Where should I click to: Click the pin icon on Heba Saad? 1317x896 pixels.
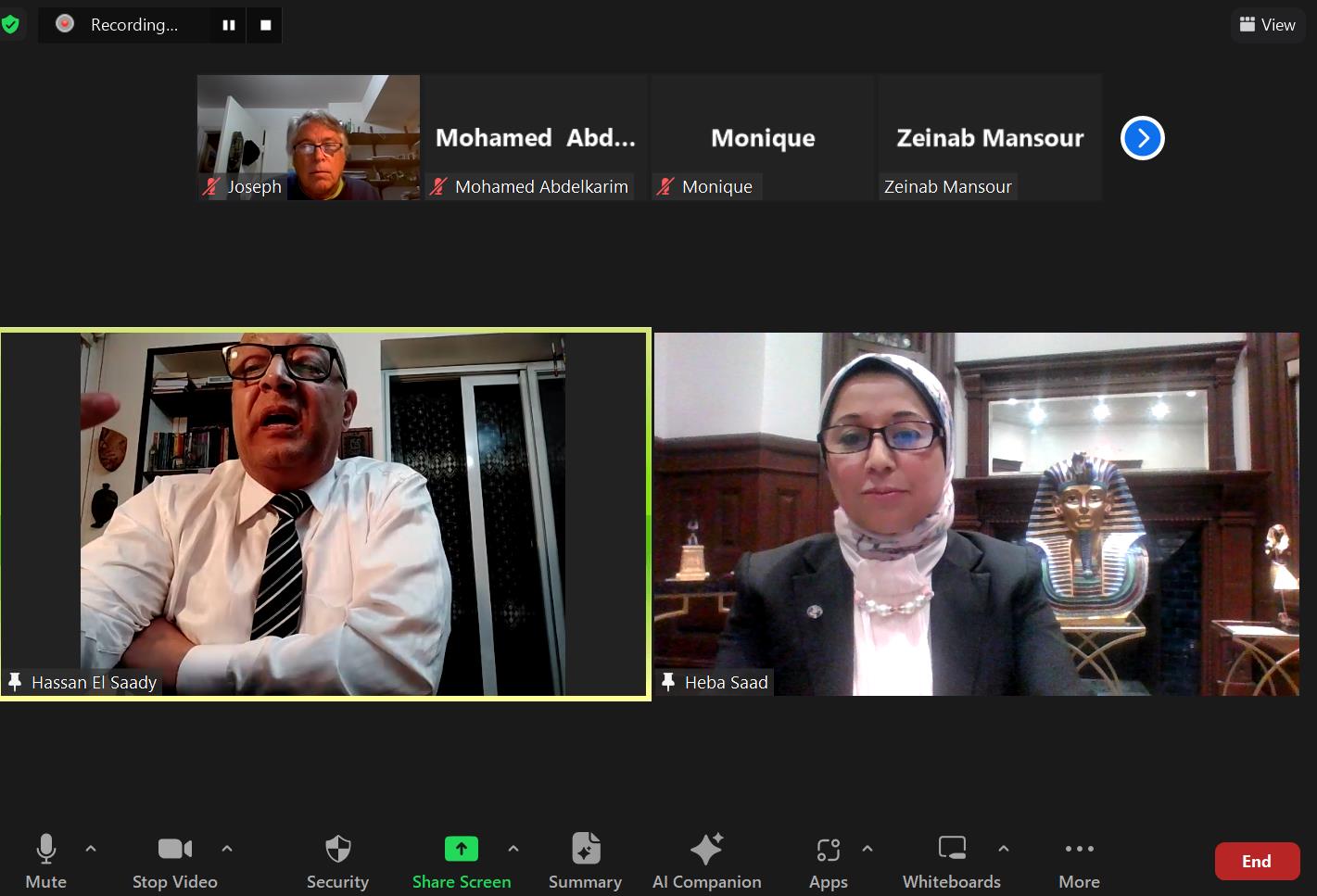click(x=668, y=682)
